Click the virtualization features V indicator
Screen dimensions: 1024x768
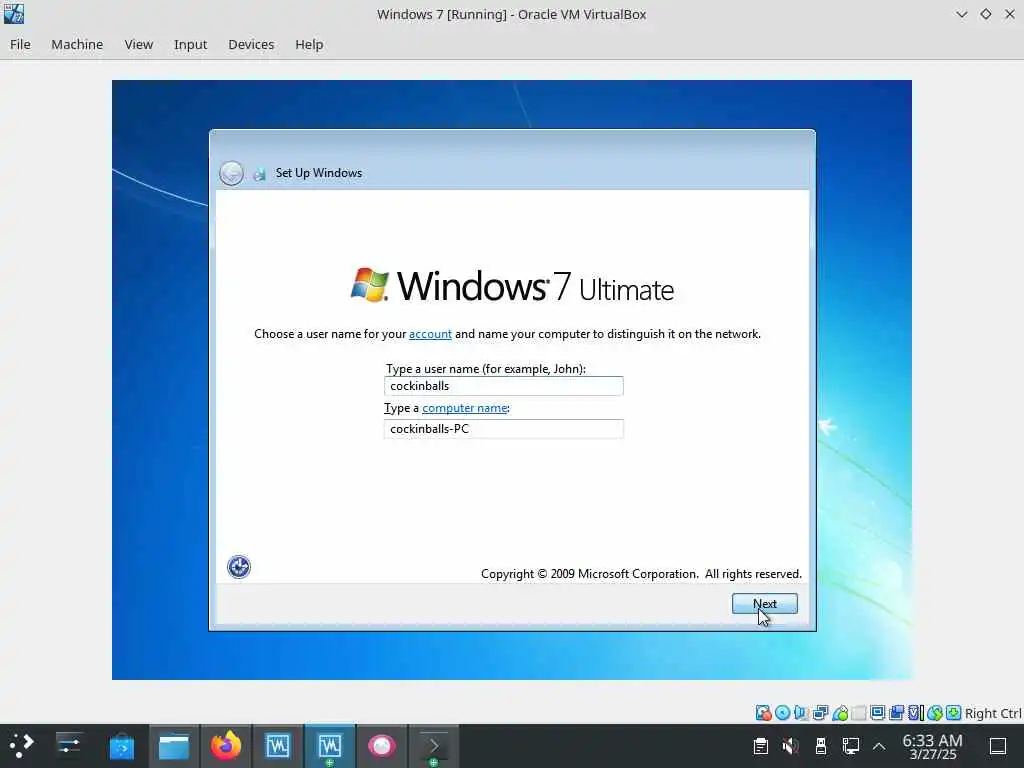pyautogui.click(x=916, y=712)
